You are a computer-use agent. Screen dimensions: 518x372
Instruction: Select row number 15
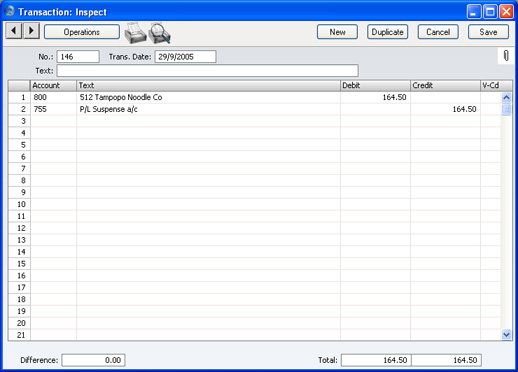[x=19, y=264]
